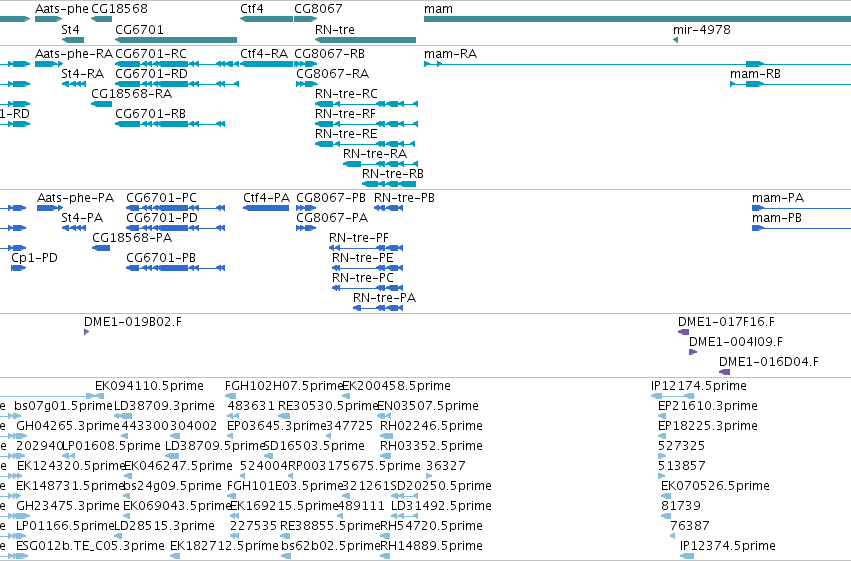Select the FGH102H07.5prime EST label
The image size is (851, 561).
click(x=284, y=386)
